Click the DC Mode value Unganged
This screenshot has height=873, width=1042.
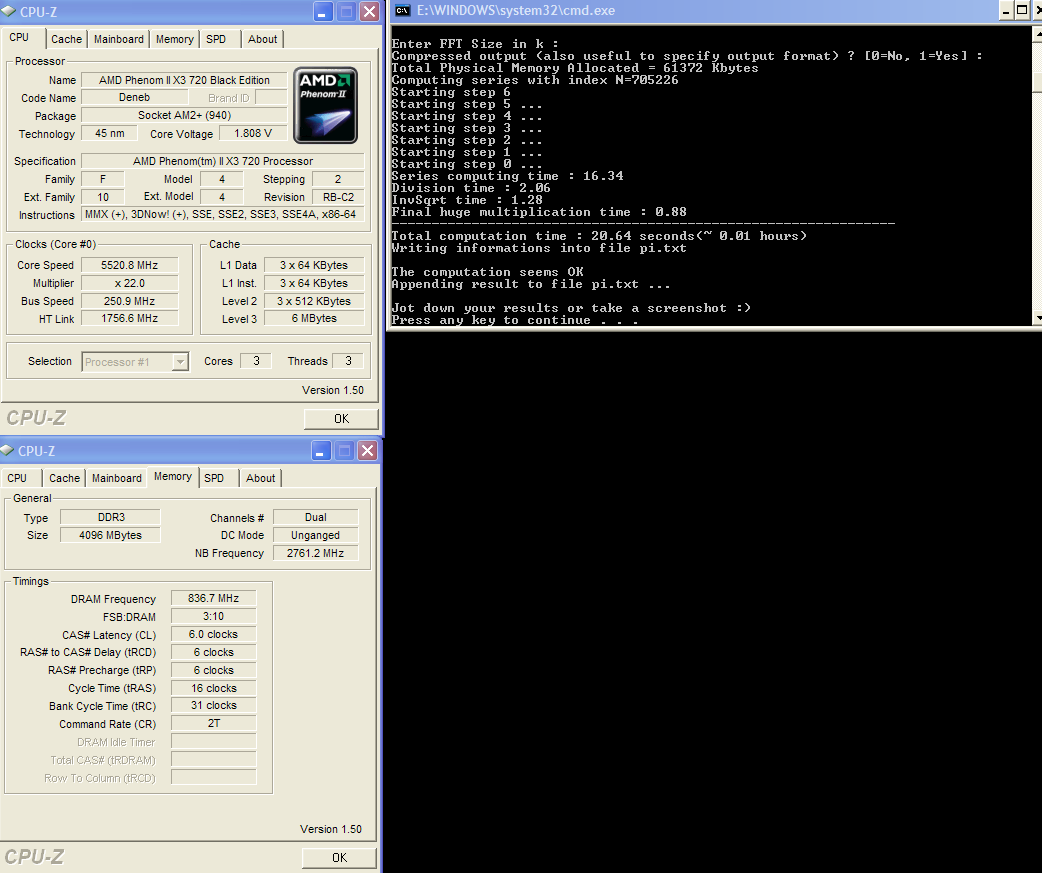316,535
